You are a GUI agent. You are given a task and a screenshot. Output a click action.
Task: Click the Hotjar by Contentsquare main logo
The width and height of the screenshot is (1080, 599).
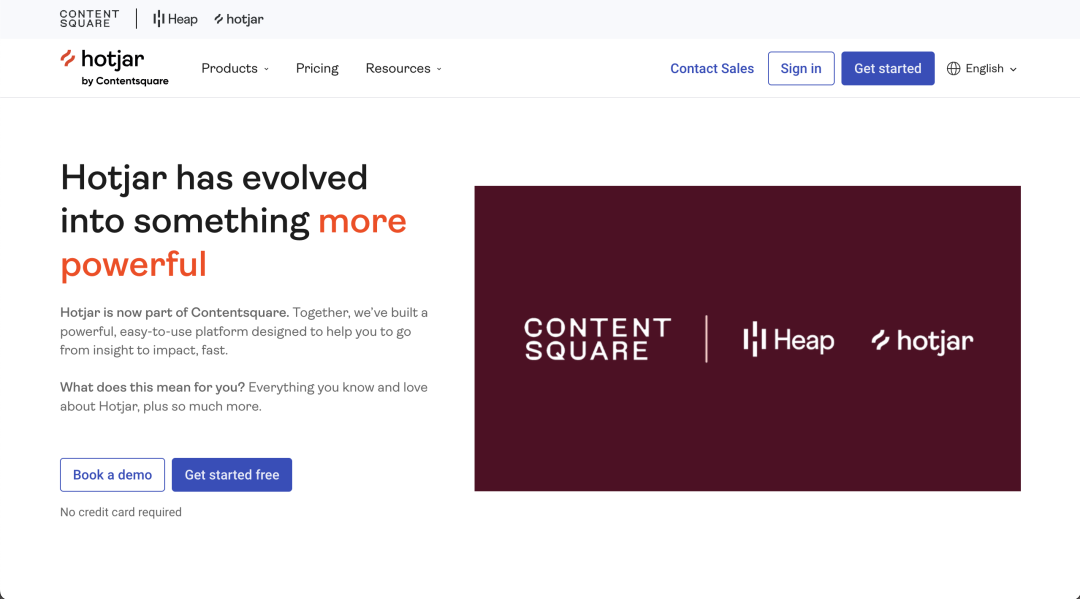[x=114, y=67]
